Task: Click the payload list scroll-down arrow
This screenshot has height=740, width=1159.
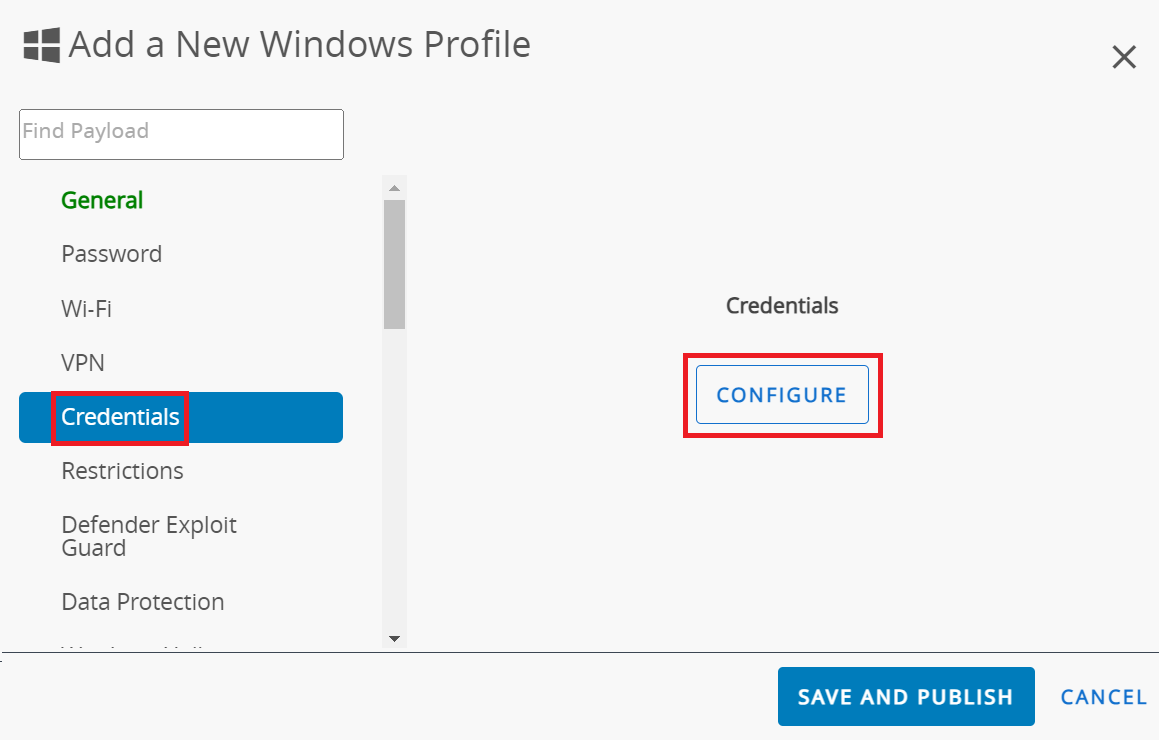Action: pos(394,638)
